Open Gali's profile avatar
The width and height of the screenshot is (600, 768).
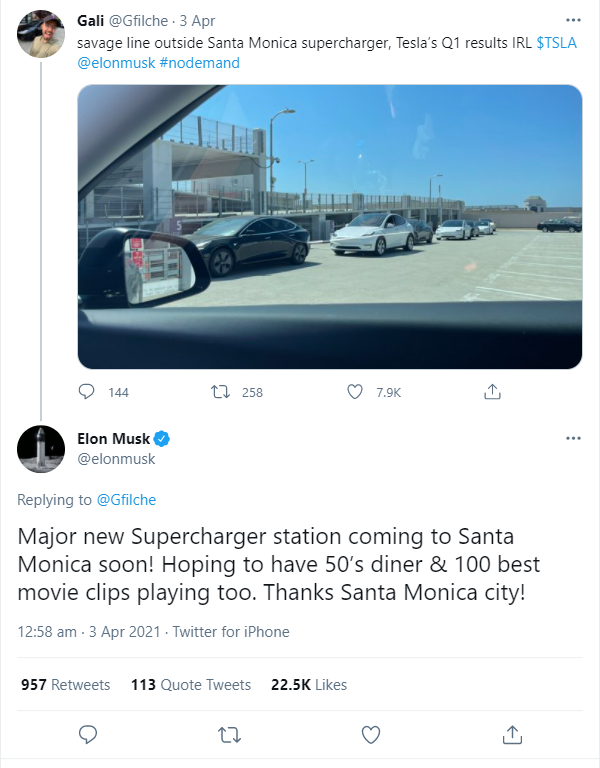click(x=41, y=34)
